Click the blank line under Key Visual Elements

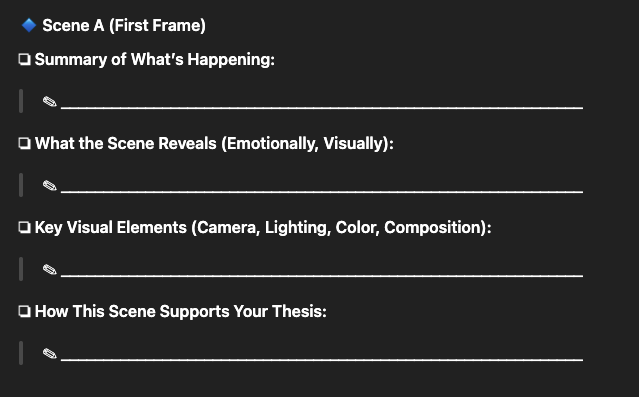pos(322,275)
